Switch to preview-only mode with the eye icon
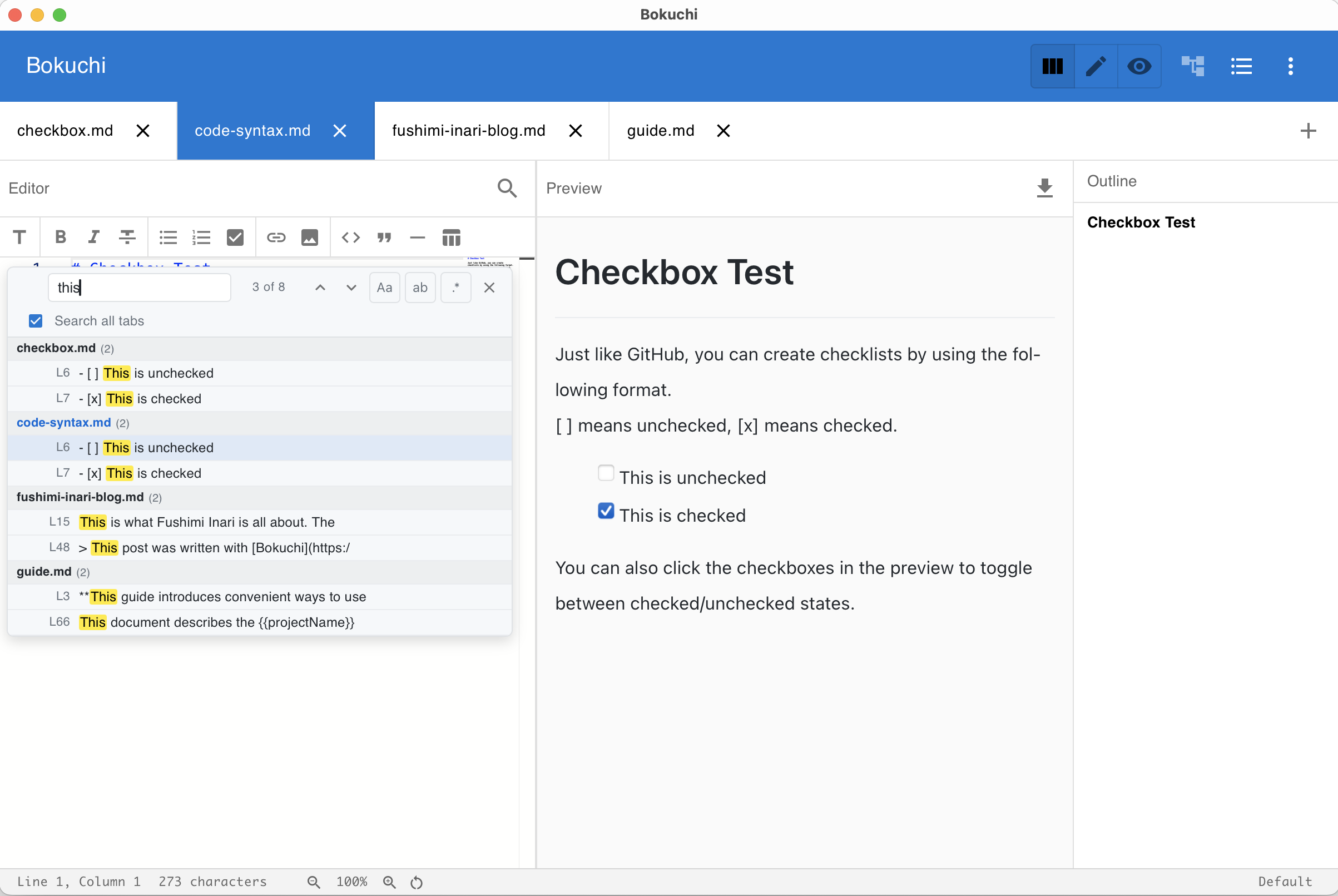1338x896 pixels. click(x=1138, y=66)
